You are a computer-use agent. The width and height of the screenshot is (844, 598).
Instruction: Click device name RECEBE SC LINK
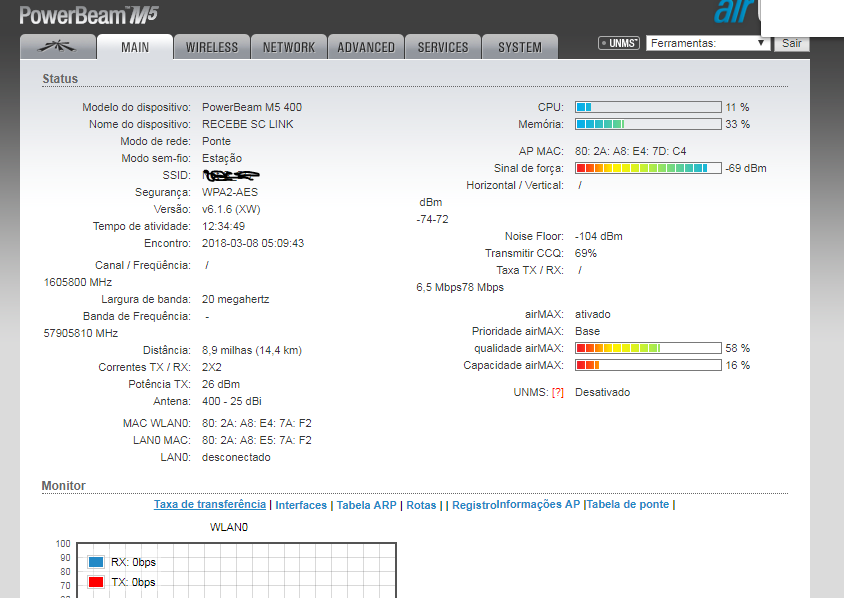(248, 124)
